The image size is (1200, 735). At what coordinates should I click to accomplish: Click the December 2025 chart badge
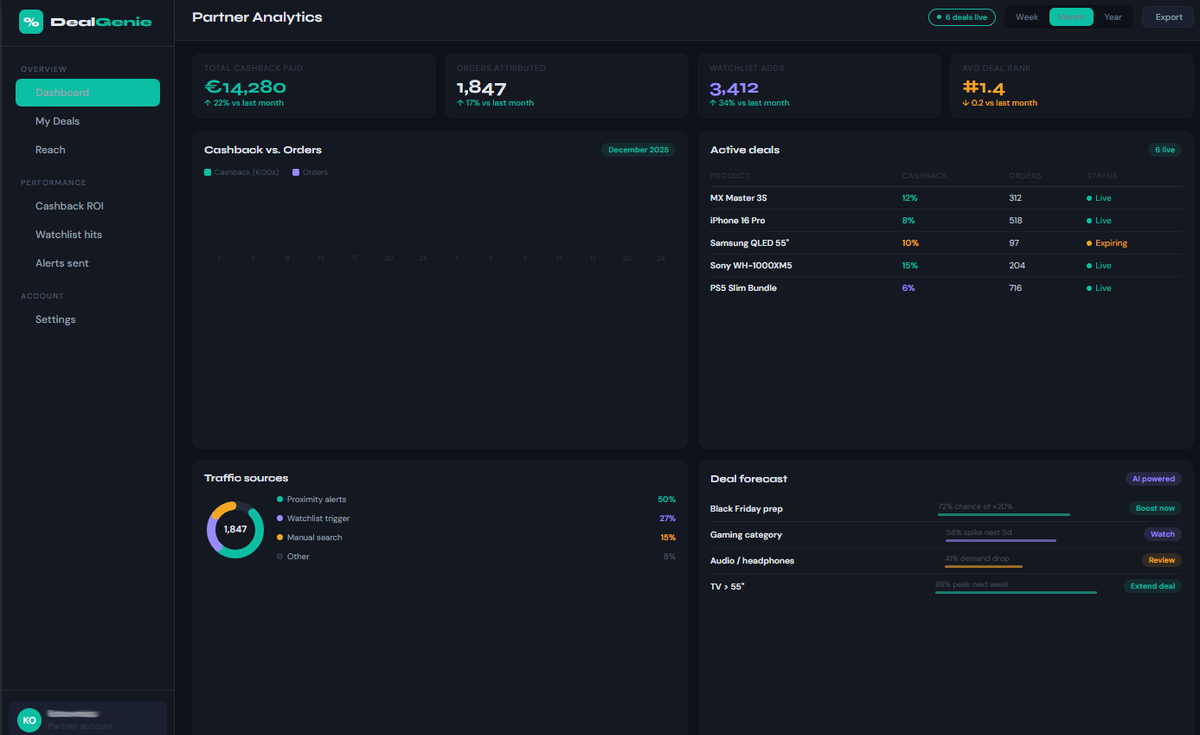pyautogui.click(x=638, y=150)
